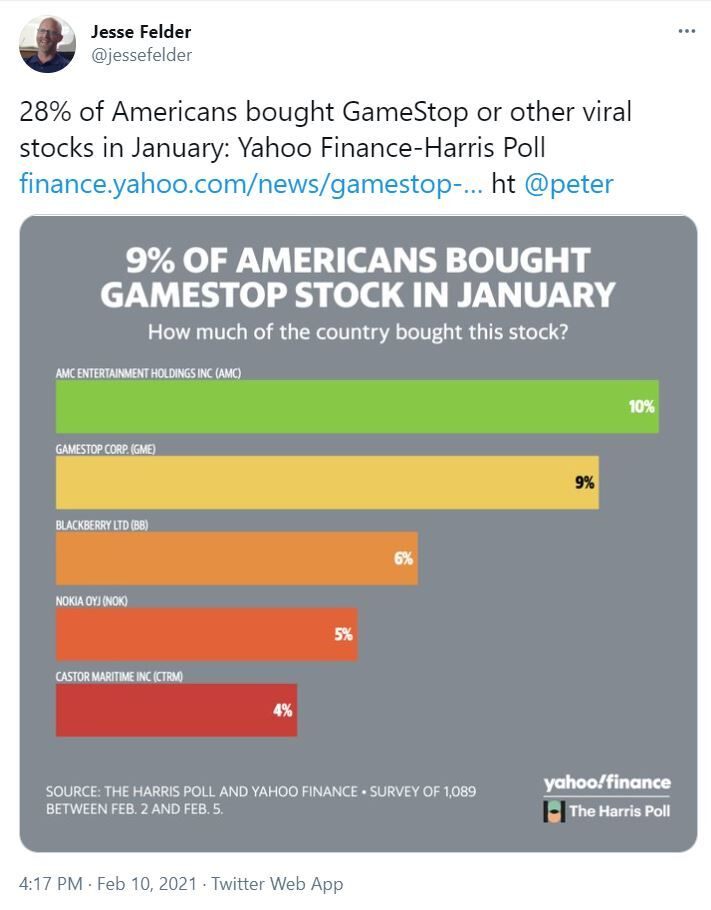Click the chart's source footnote text
The image size is (711, 910).
[261, 800]
